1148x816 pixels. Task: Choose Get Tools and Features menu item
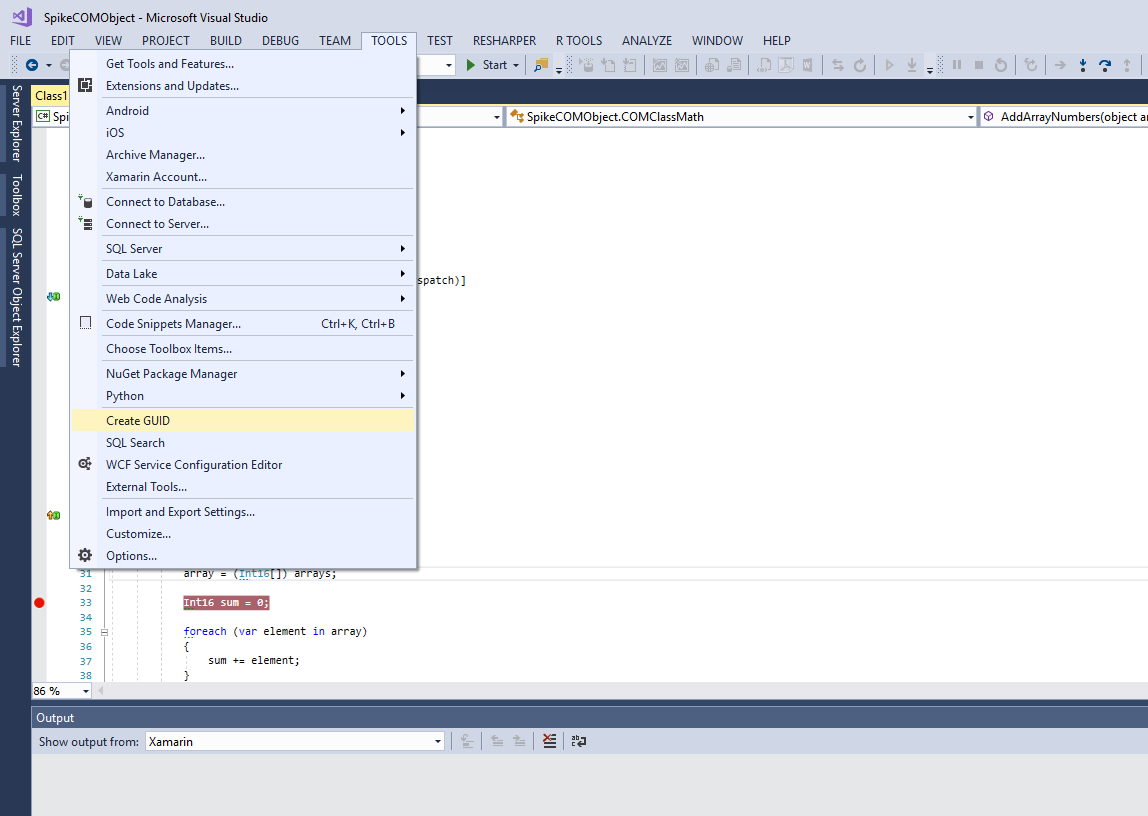coord(243,64)
